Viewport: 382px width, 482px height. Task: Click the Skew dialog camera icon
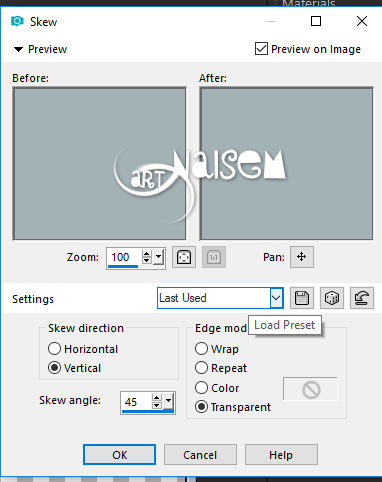(x=17, y=21)
